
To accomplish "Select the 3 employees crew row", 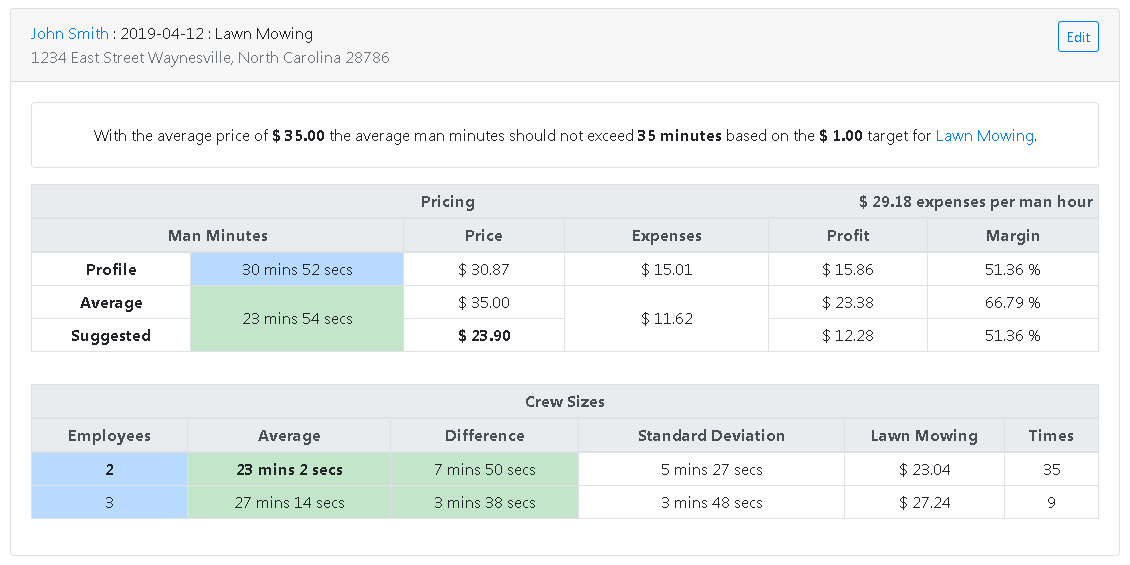I will click(x=109, y=503).
